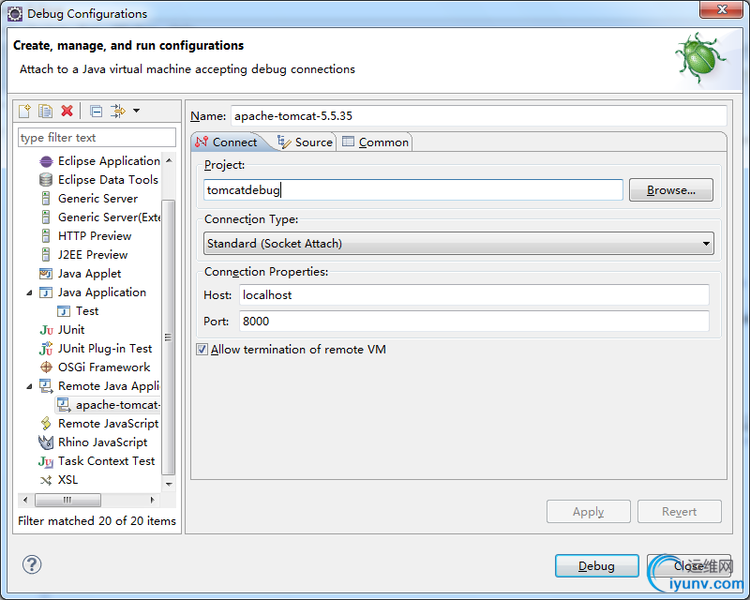Switch to the Source tab

pyautogui.click(x=305, y=142)
